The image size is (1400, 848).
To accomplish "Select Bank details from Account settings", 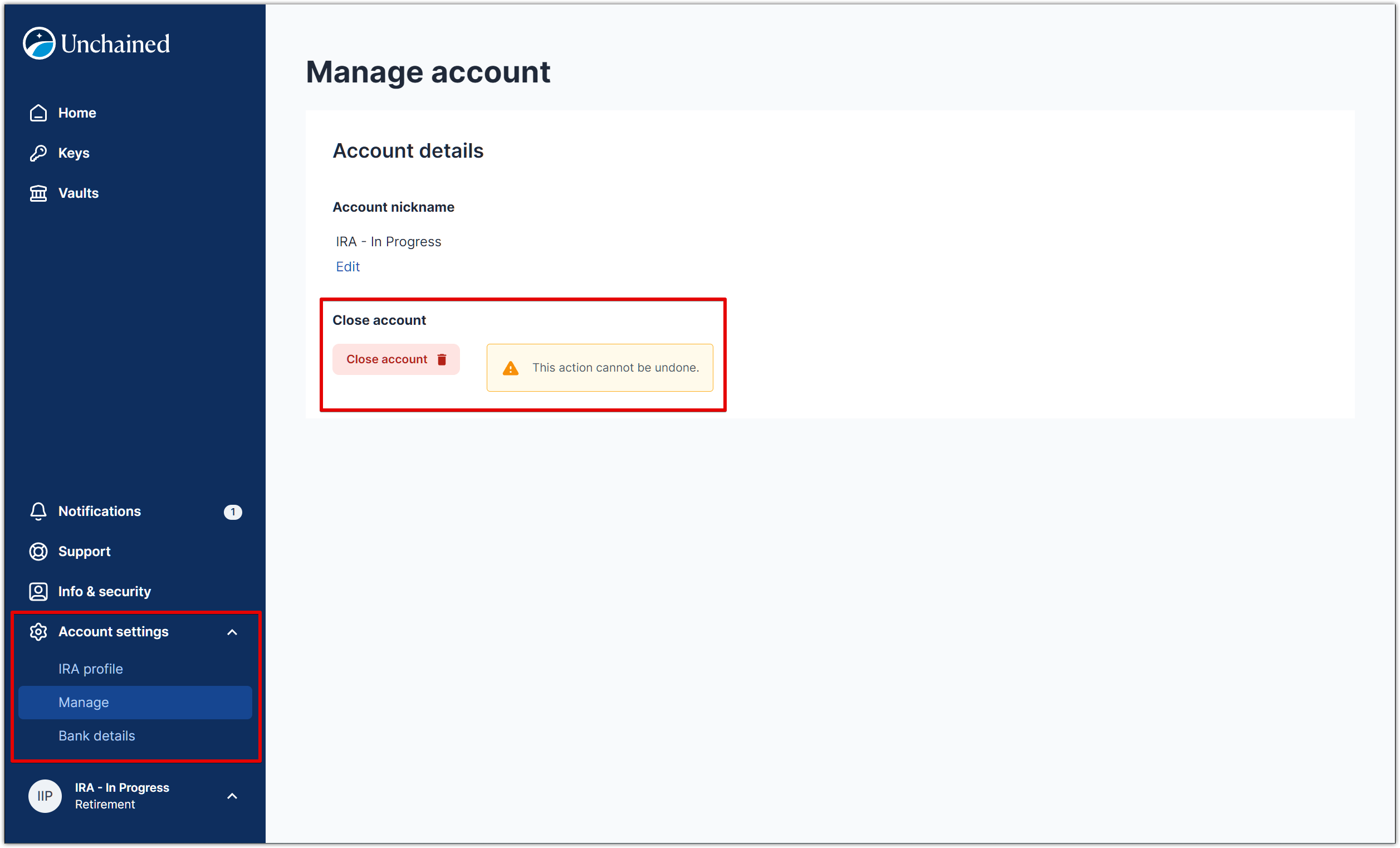I will (96, 735).
